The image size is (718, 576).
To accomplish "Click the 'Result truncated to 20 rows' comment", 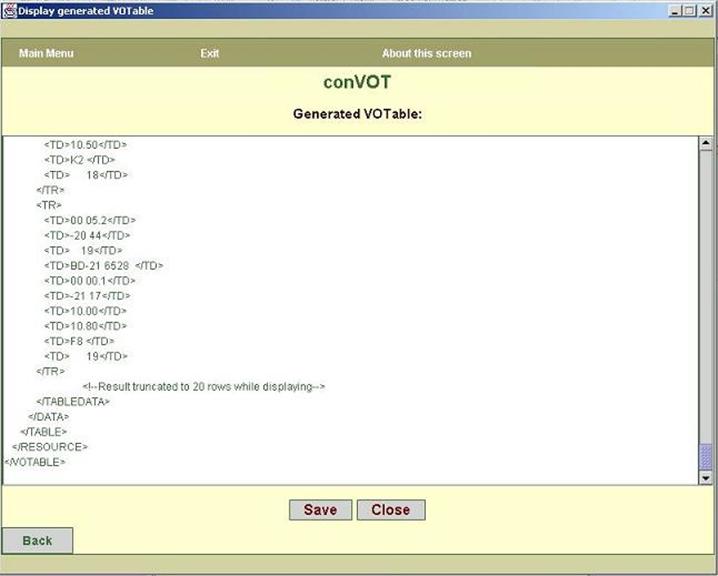I will 204,386.
